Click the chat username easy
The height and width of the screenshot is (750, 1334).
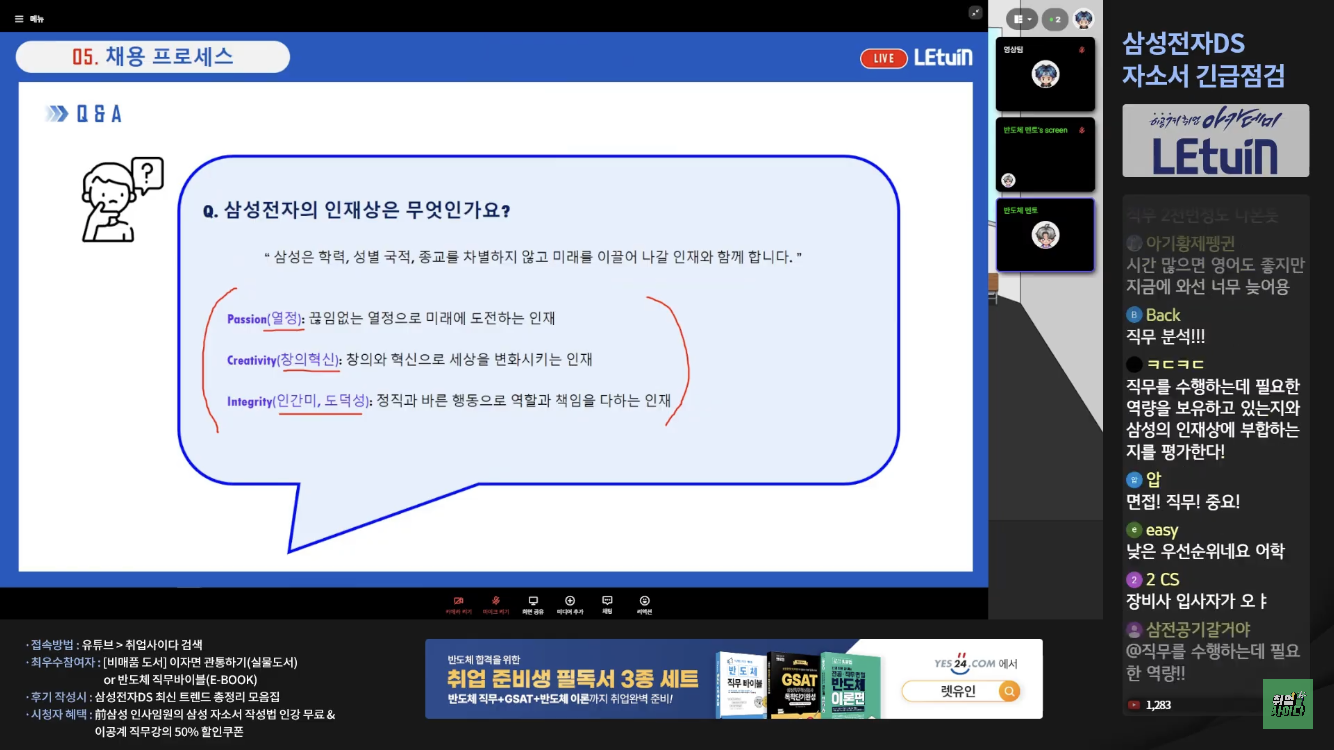pyautogui.click(x=1162, y=530)
